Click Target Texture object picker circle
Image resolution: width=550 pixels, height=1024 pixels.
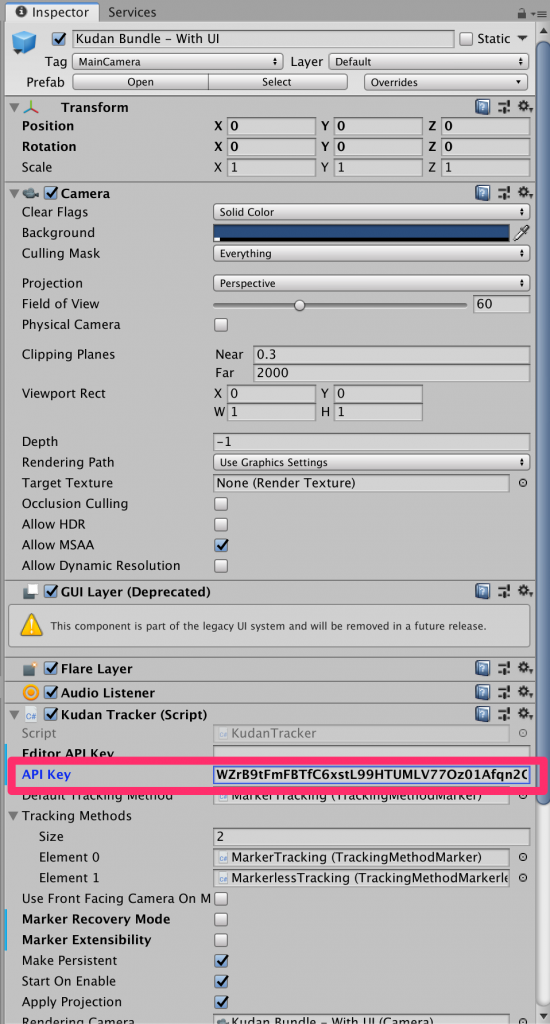point(523,483)
